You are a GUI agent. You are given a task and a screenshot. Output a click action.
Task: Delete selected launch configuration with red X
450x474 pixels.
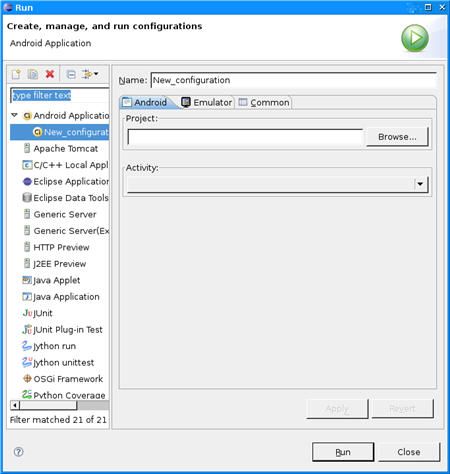click(50, 74)
